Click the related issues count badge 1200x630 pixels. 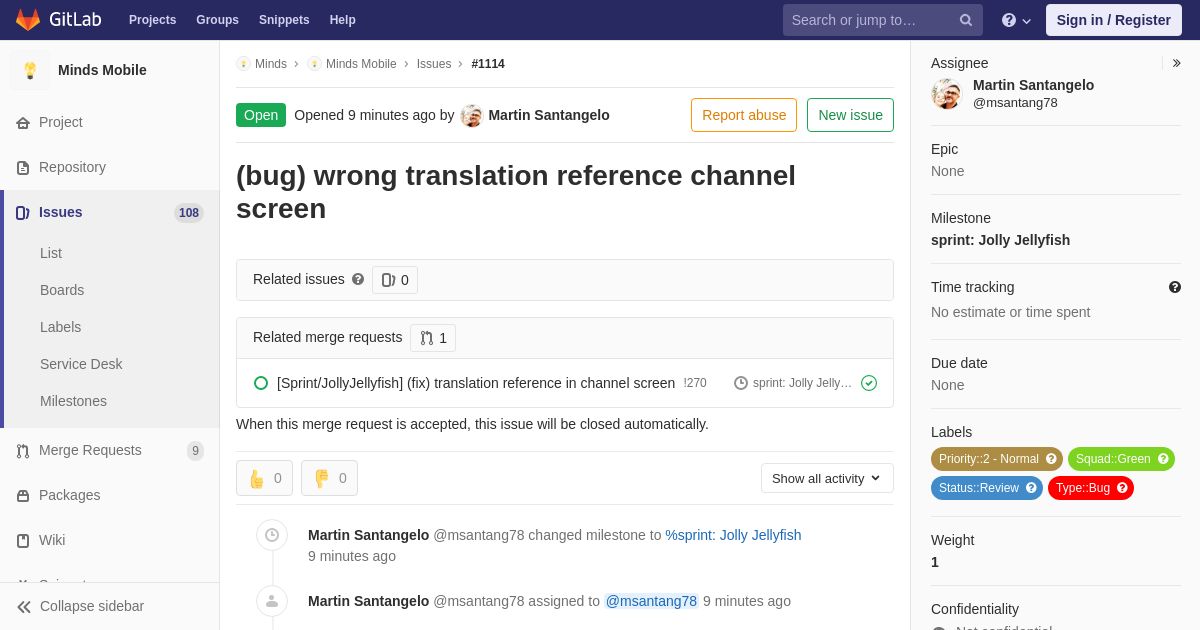[395, 280]
